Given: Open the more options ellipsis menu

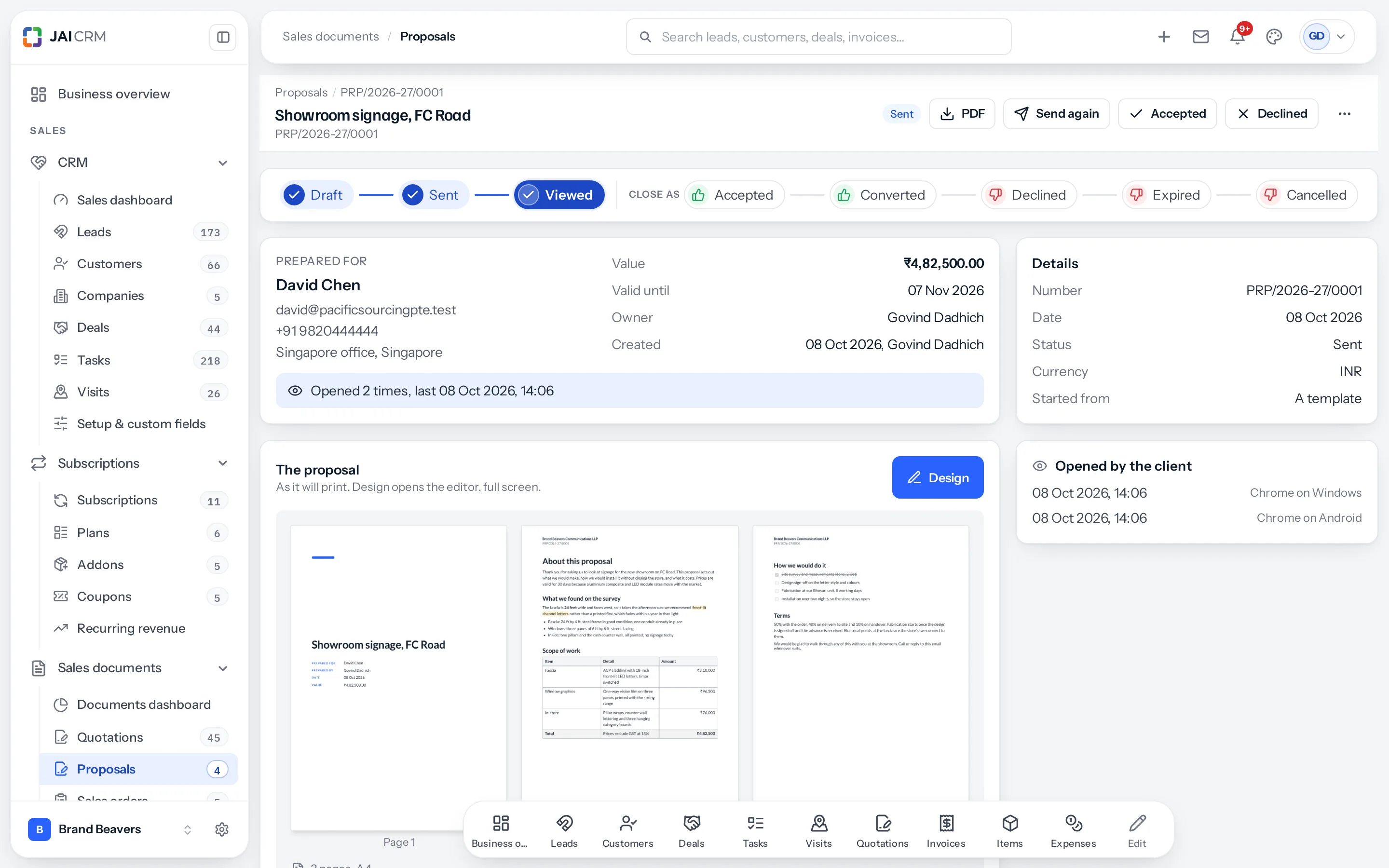Looking at the screenshot, I should [1344, 114].
